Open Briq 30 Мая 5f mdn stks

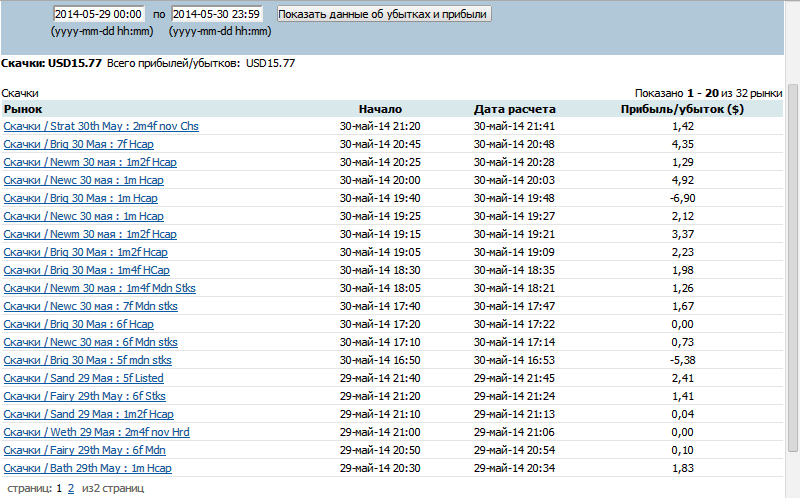(87, 360)
